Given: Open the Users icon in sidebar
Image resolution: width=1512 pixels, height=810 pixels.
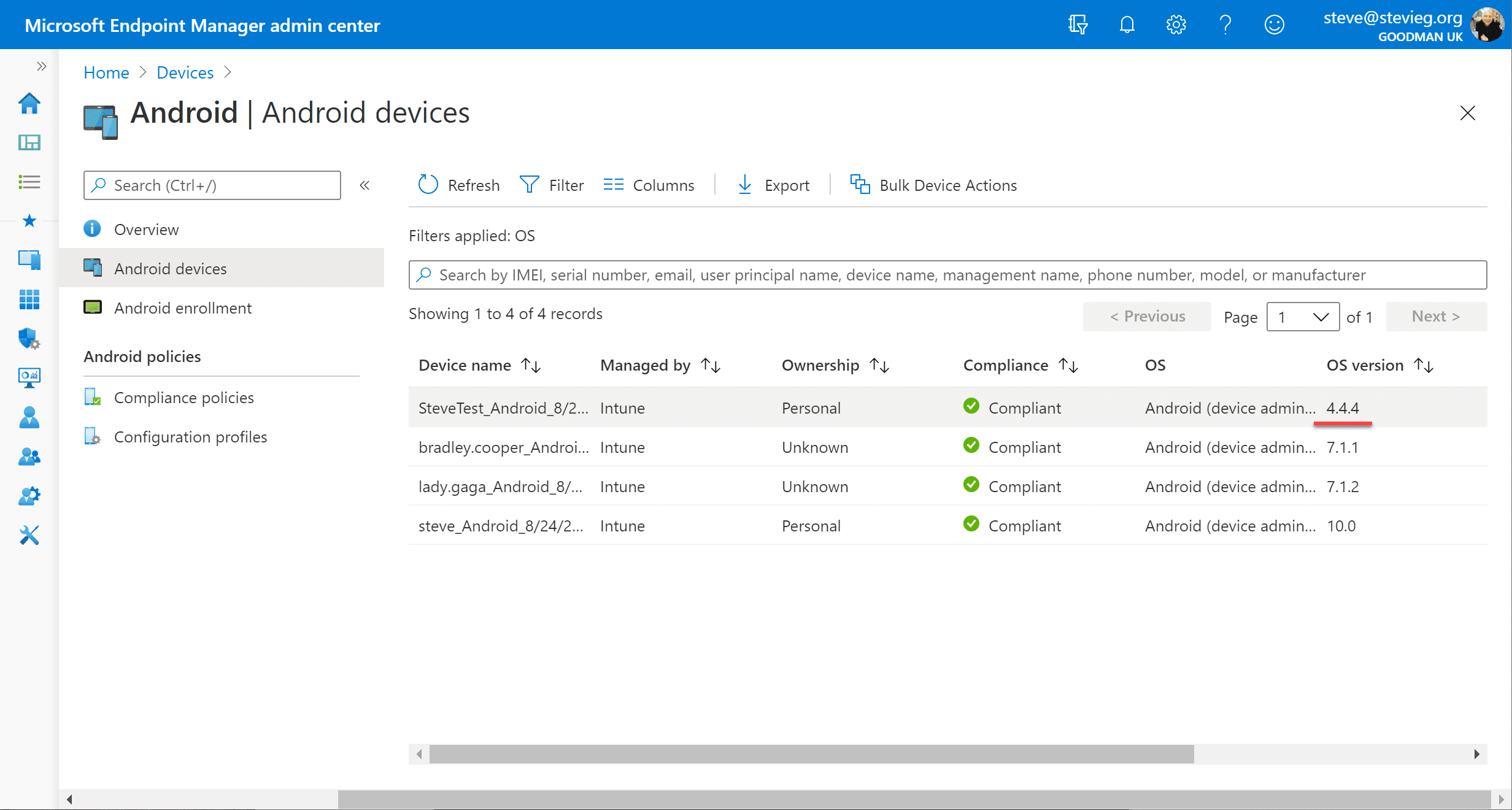Looking at the screenshot, I should (x=29, y=417).
